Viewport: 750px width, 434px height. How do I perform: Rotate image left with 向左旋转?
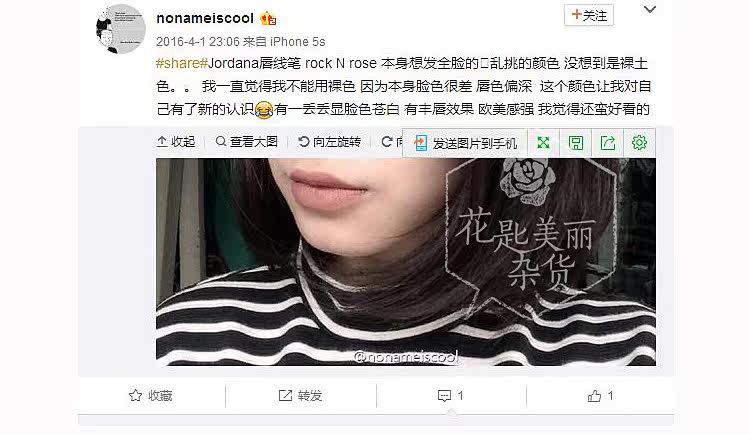(330, 142)
